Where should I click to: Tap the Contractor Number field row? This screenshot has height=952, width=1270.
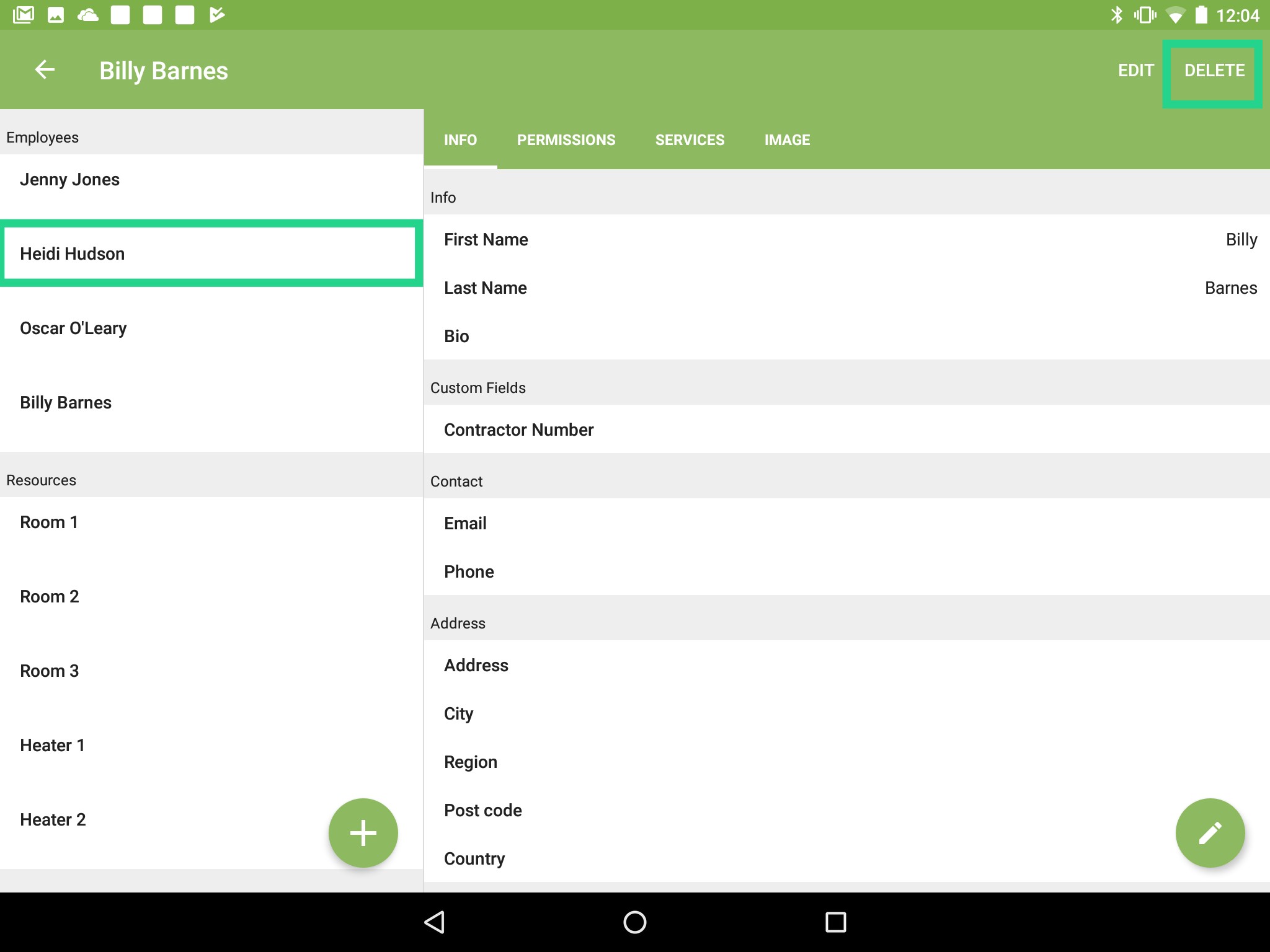847,430
